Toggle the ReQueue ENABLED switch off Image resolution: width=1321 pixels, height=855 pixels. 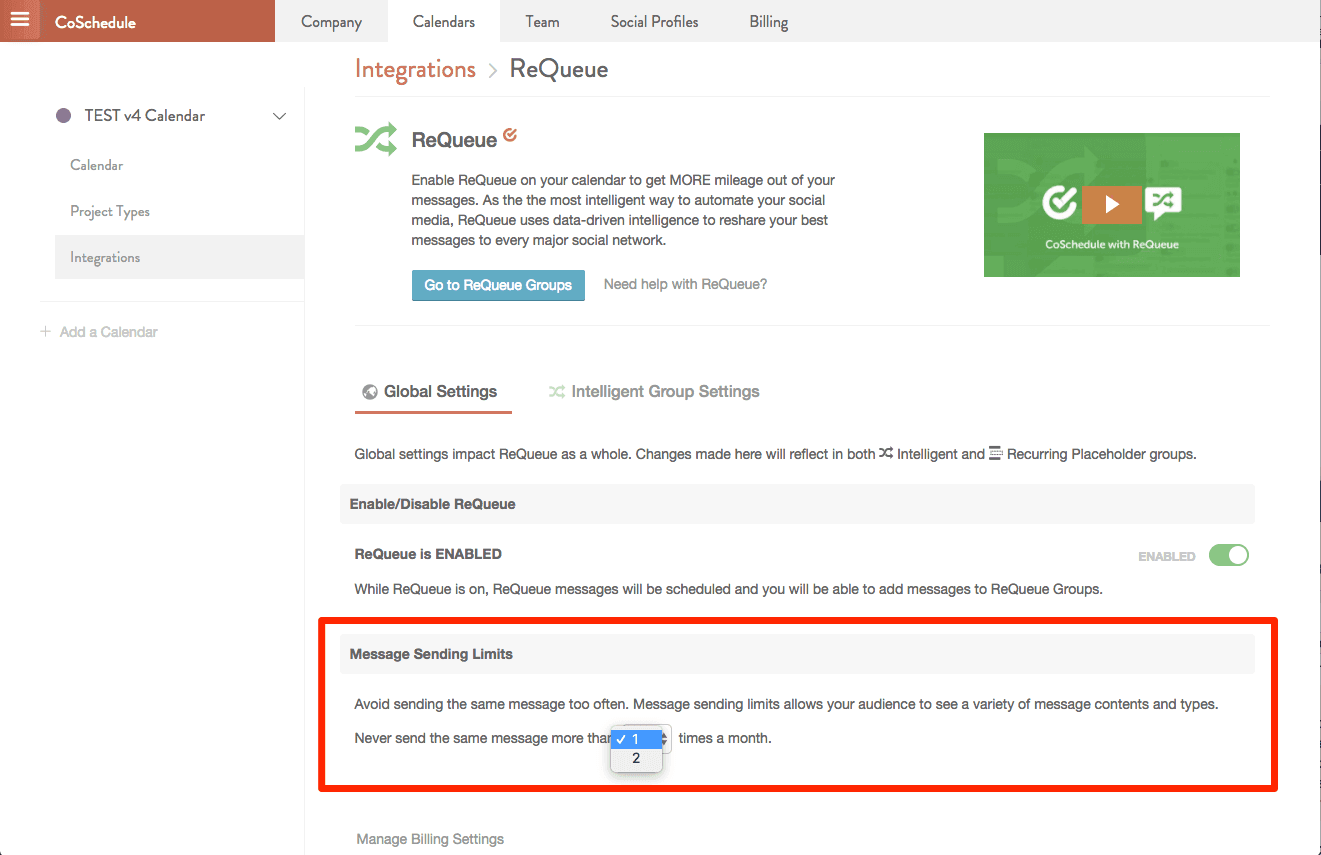click(1229, 555)
